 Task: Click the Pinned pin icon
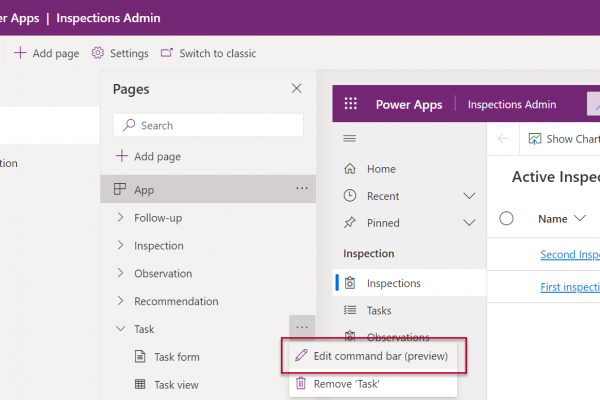(350, 222)
